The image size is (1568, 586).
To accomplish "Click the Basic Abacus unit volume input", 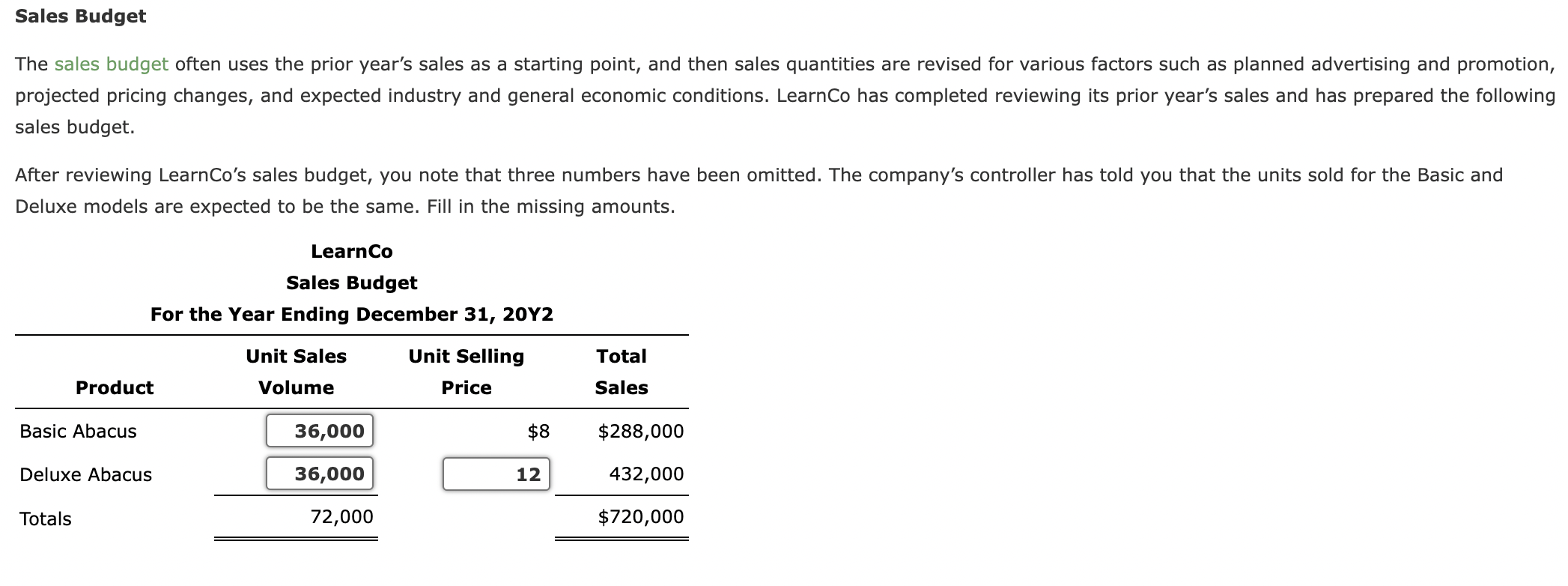I will [320, 430].
